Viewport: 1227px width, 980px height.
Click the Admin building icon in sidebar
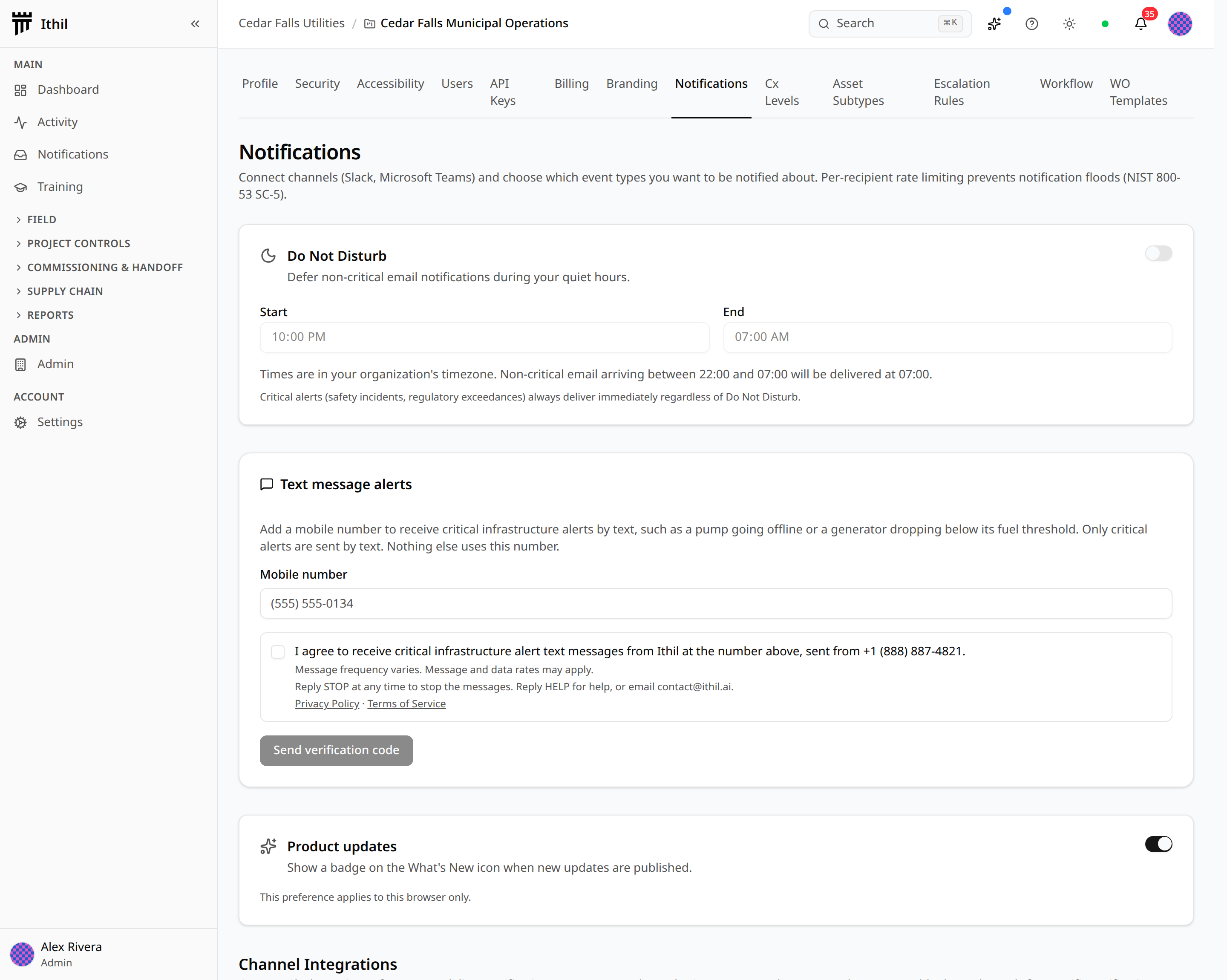pyautogui.click(x=20, y=364)
